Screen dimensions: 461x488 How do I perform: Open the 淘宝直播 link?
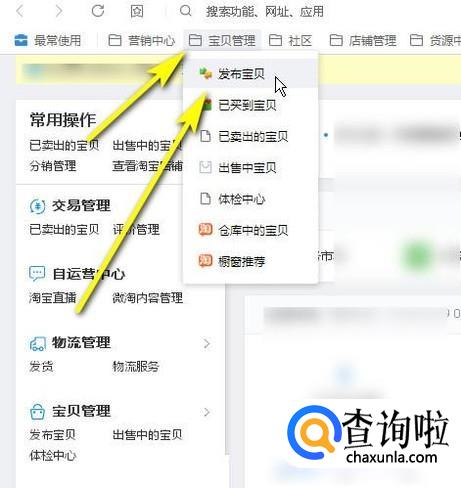click(53, 298)
